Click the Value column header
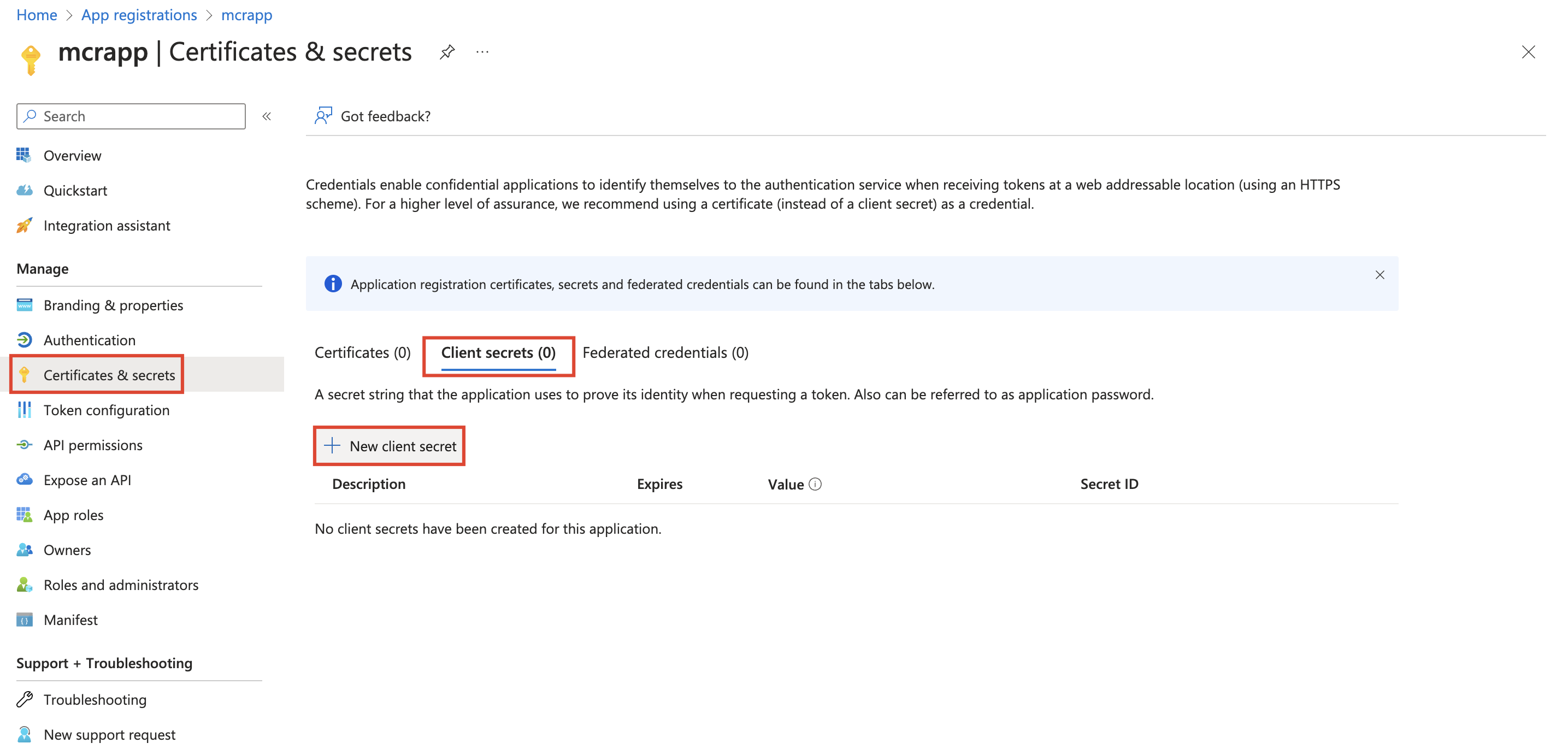 click(786, 485)
